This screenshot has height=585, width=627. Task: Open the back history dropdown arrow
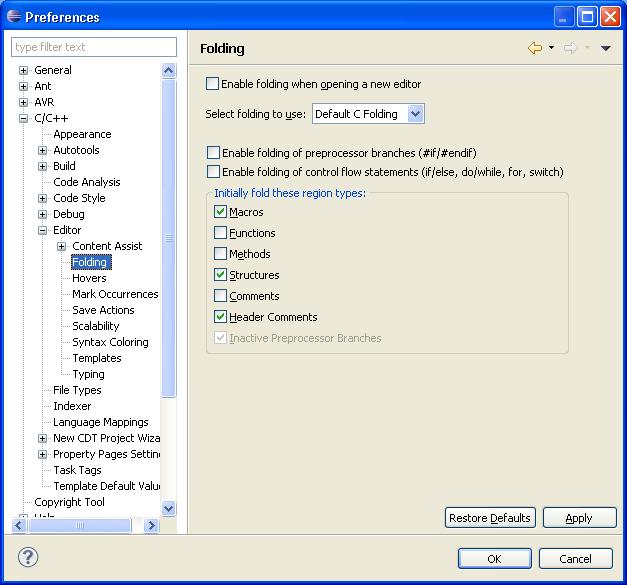point(551,48)
